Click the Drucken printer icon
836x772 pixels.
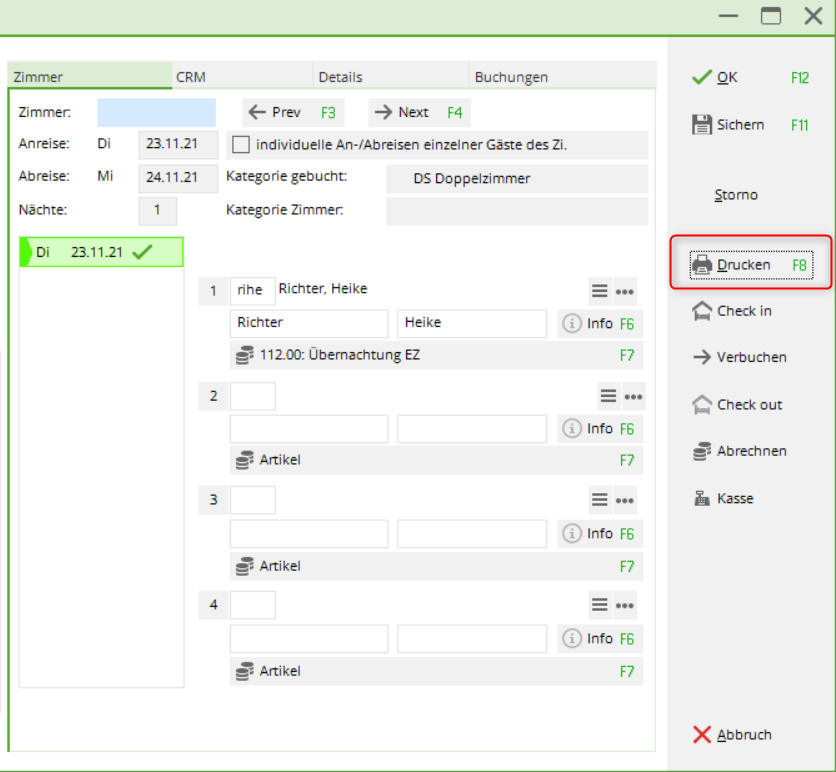point(702,265)
